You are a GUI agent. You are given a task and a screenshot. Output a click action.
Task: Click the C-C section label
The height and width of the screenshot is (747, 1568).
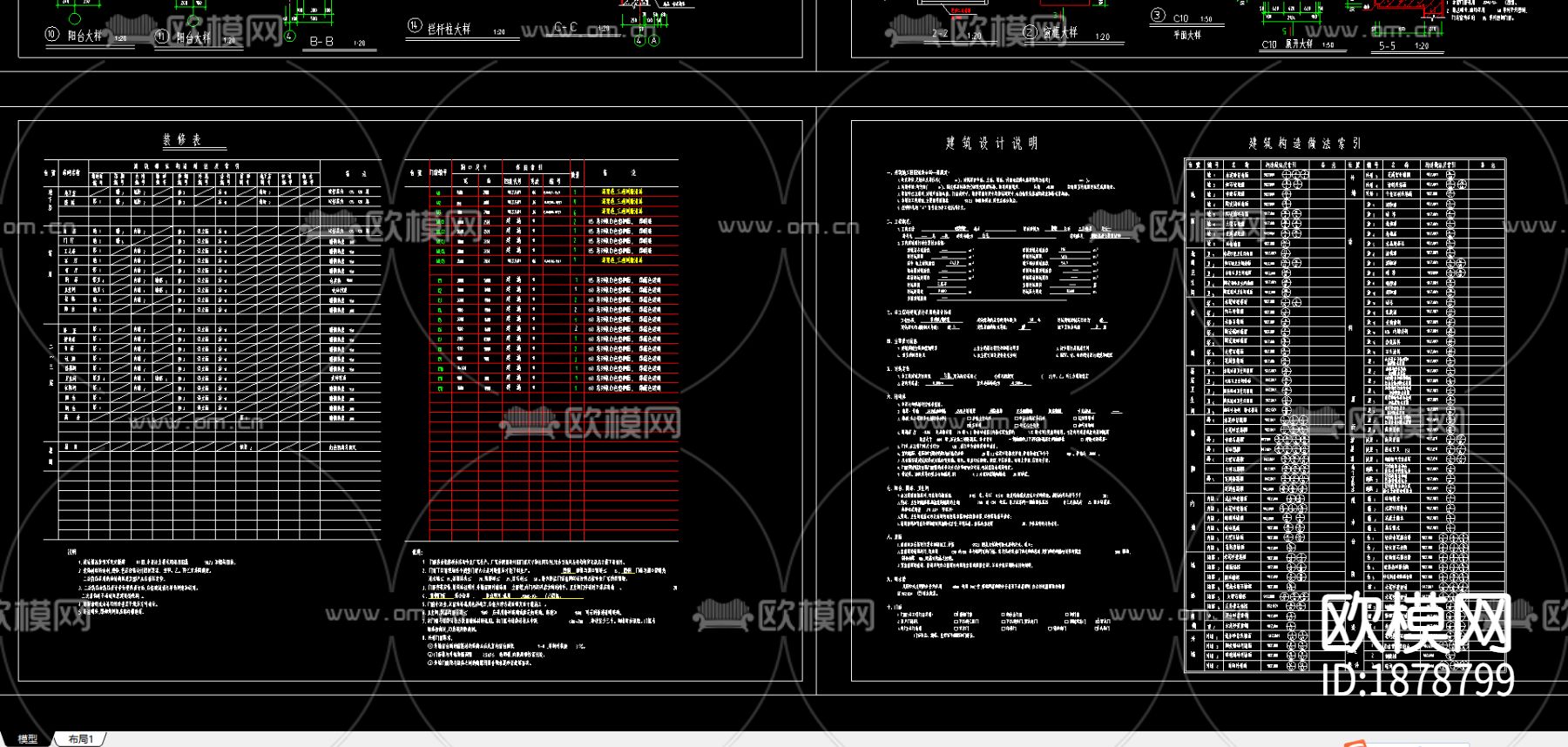pyautogui.click(x=565, y=28)
